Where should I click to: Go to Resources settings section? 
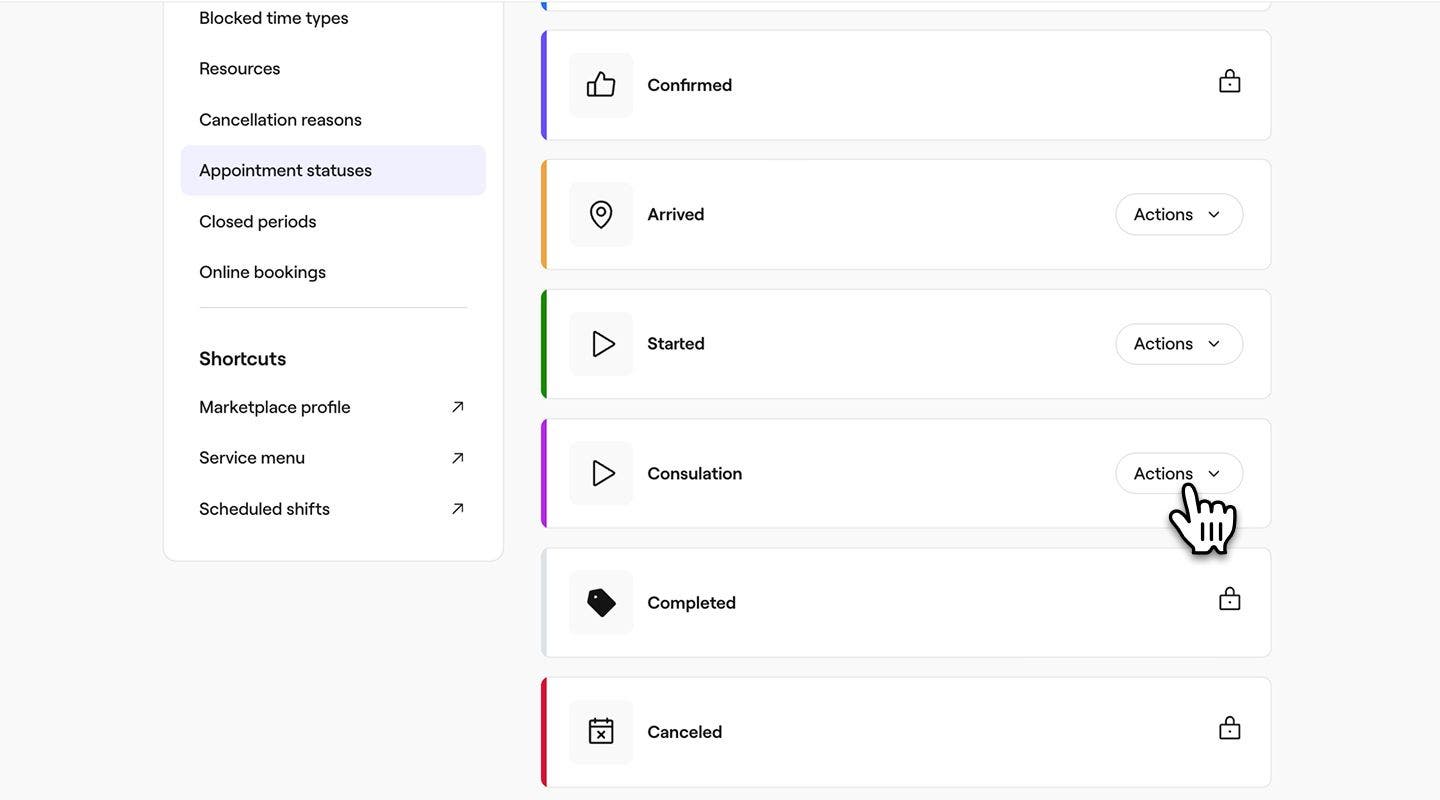[239, 69]
